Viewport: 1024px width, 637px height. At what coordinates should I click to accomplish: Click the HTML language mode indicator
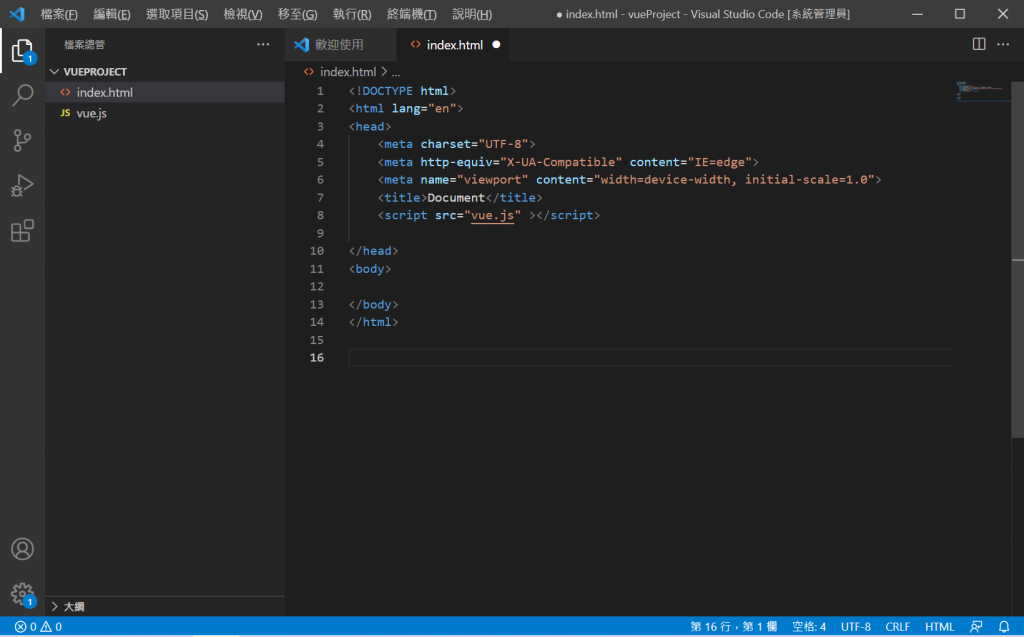[939, 627]
